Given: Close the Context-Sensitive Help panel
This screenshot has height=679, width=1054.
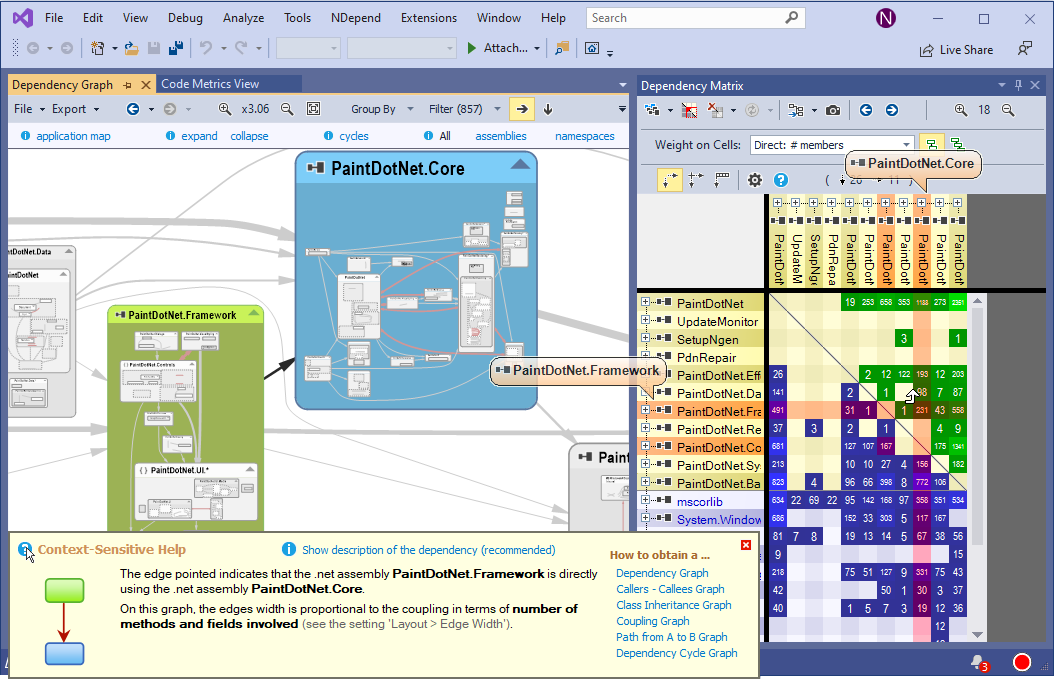Looking at the screenshot, I should point(746,545).
